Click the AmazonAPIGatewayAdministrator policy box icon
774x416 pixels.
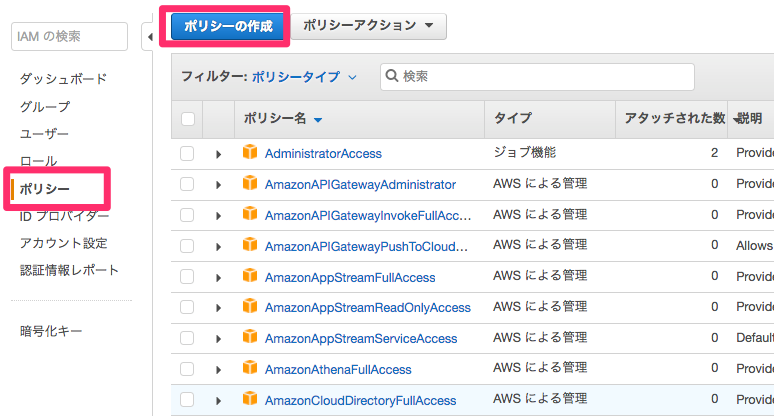(x=250, y=183)
